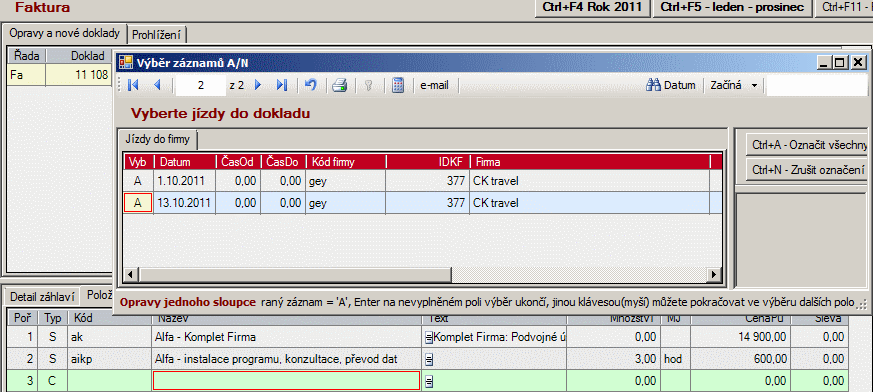Open the calculator icon
Screen dimensions: 873x392
tap(398, 85)
